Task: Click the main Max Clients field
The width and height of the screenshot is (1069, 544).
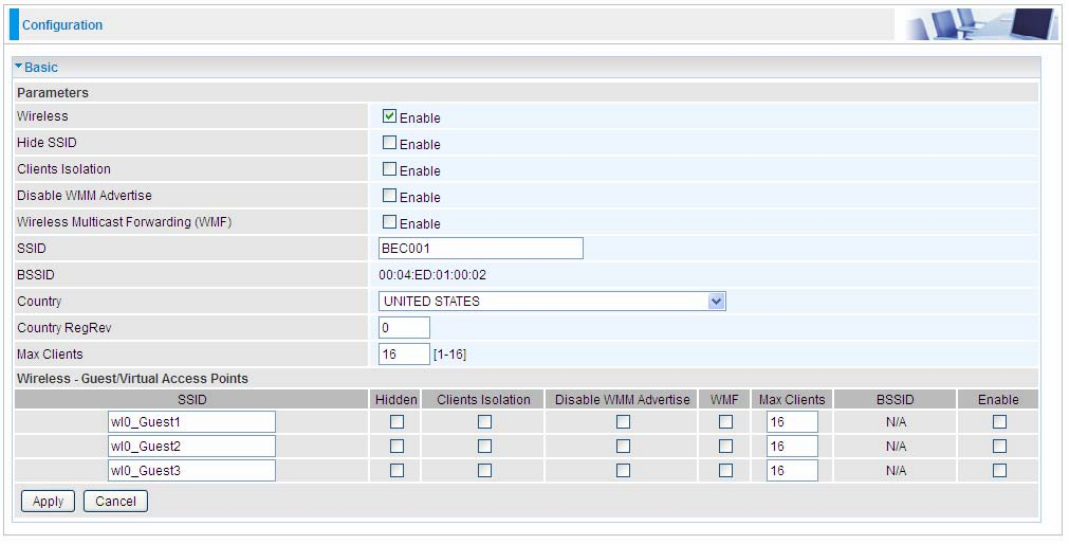Action: (x=404, y=354)
